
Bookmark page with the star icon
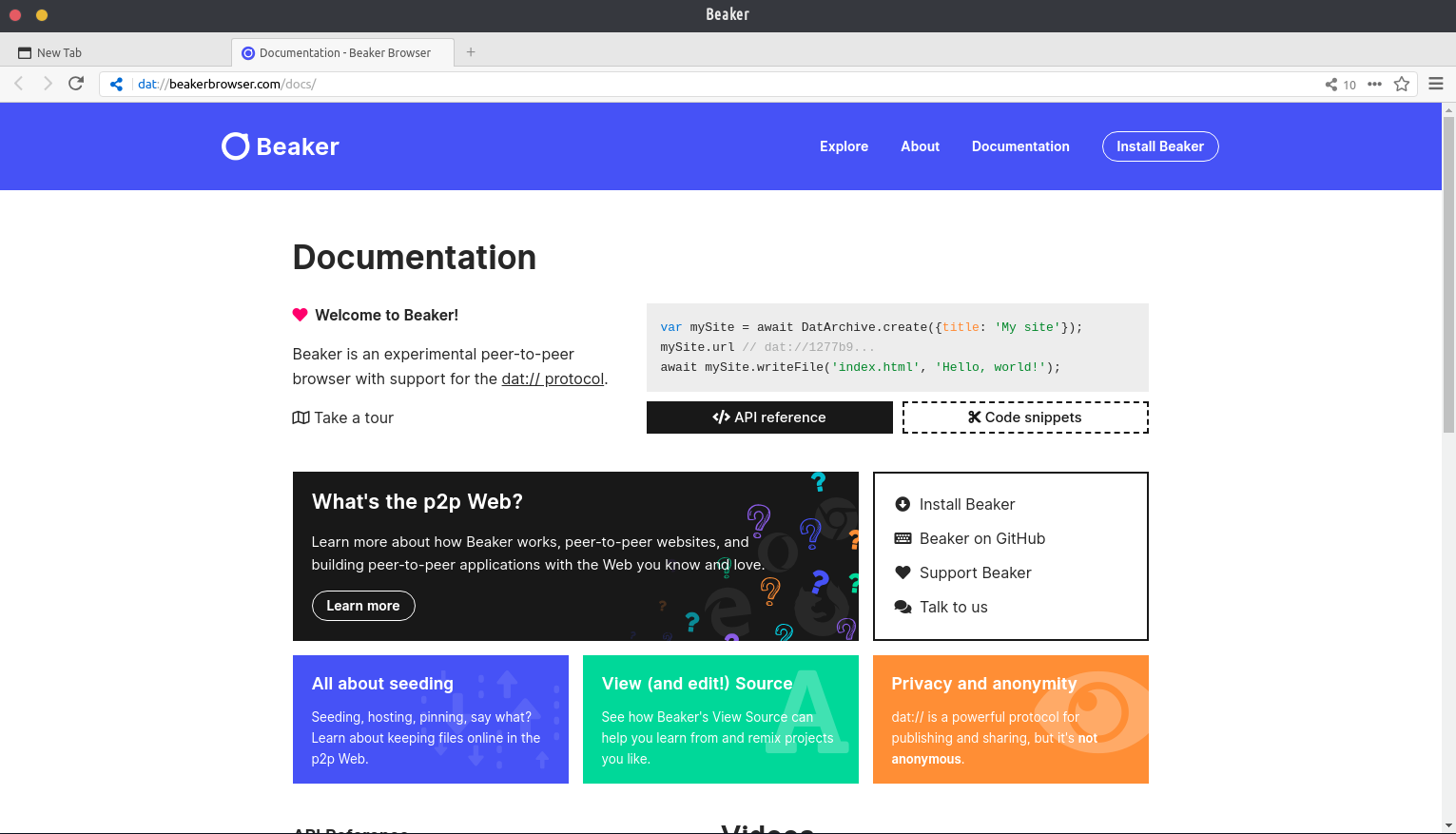1401,84
